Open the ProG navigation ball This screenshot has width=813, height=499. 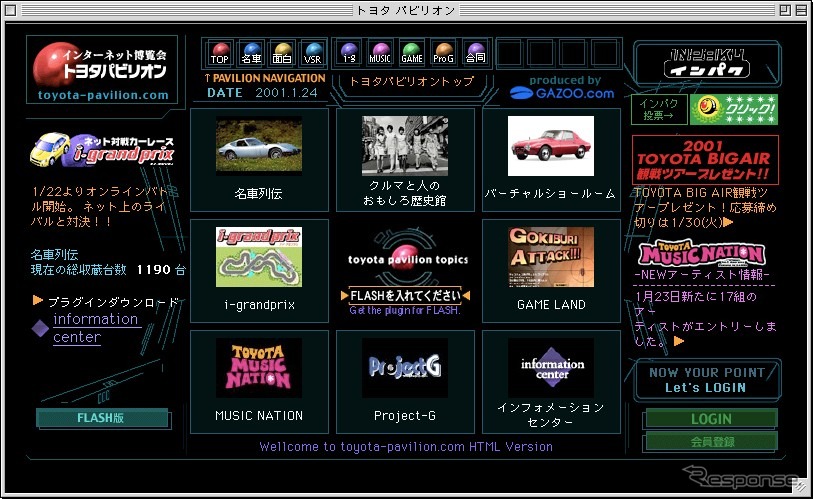pyautogui.click(x=443, y=53)
